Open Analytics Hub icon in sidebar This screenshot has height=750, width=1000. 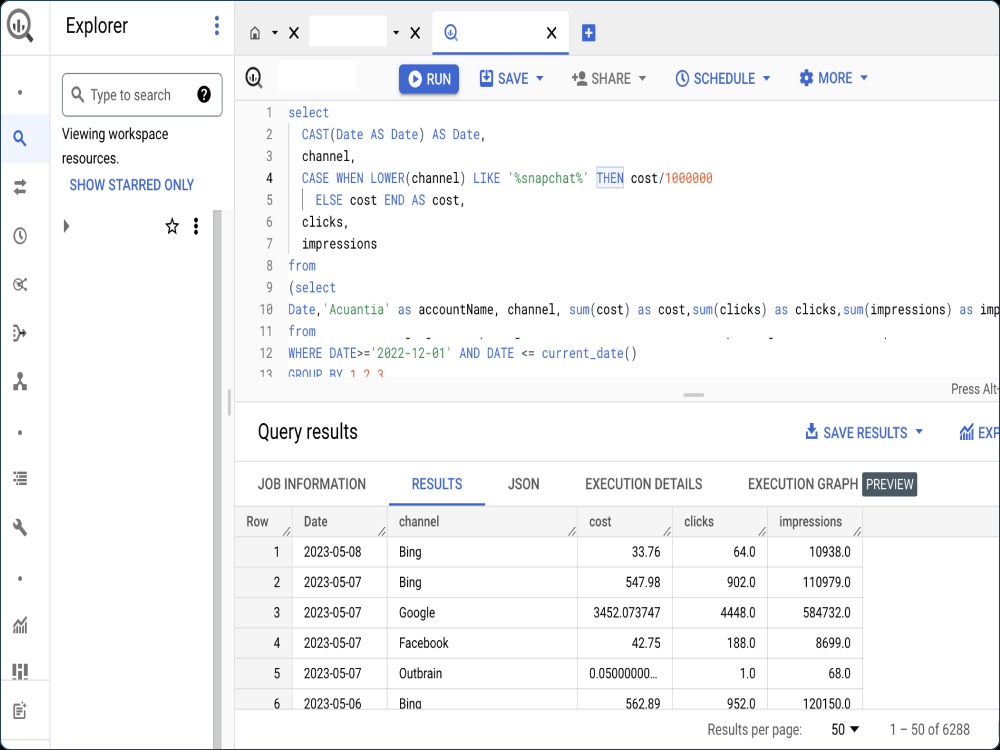click(x=20, y=284)
